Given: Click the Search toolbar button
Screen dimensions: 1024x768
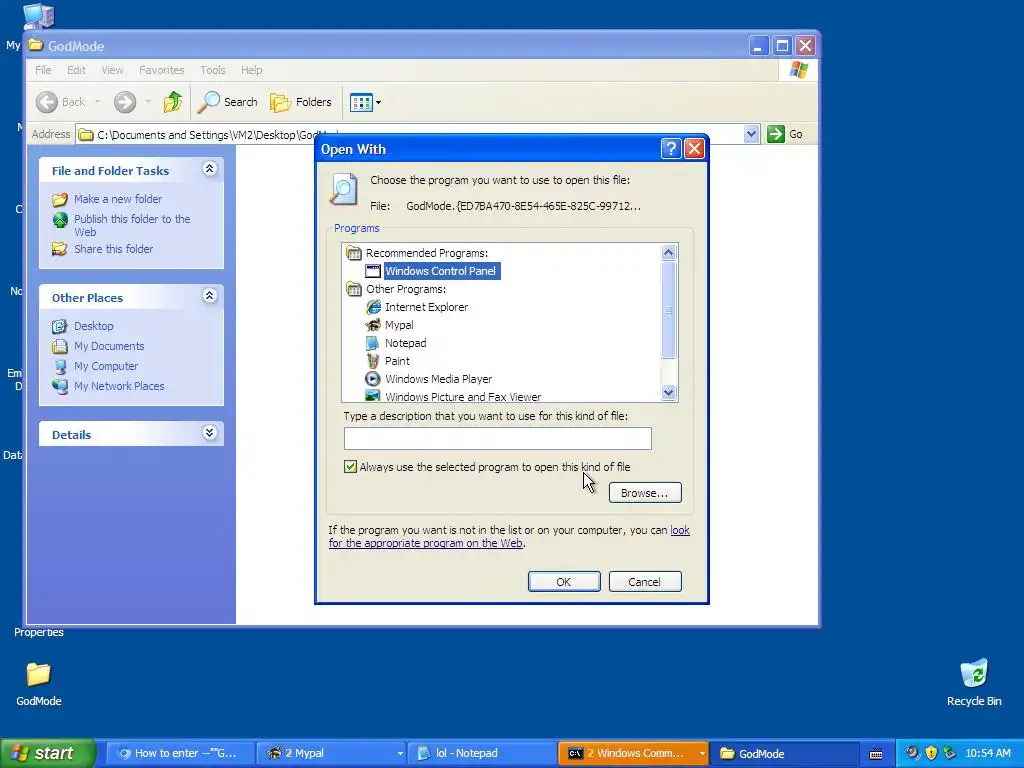Looking at the screenshot, I should point(228,102).
